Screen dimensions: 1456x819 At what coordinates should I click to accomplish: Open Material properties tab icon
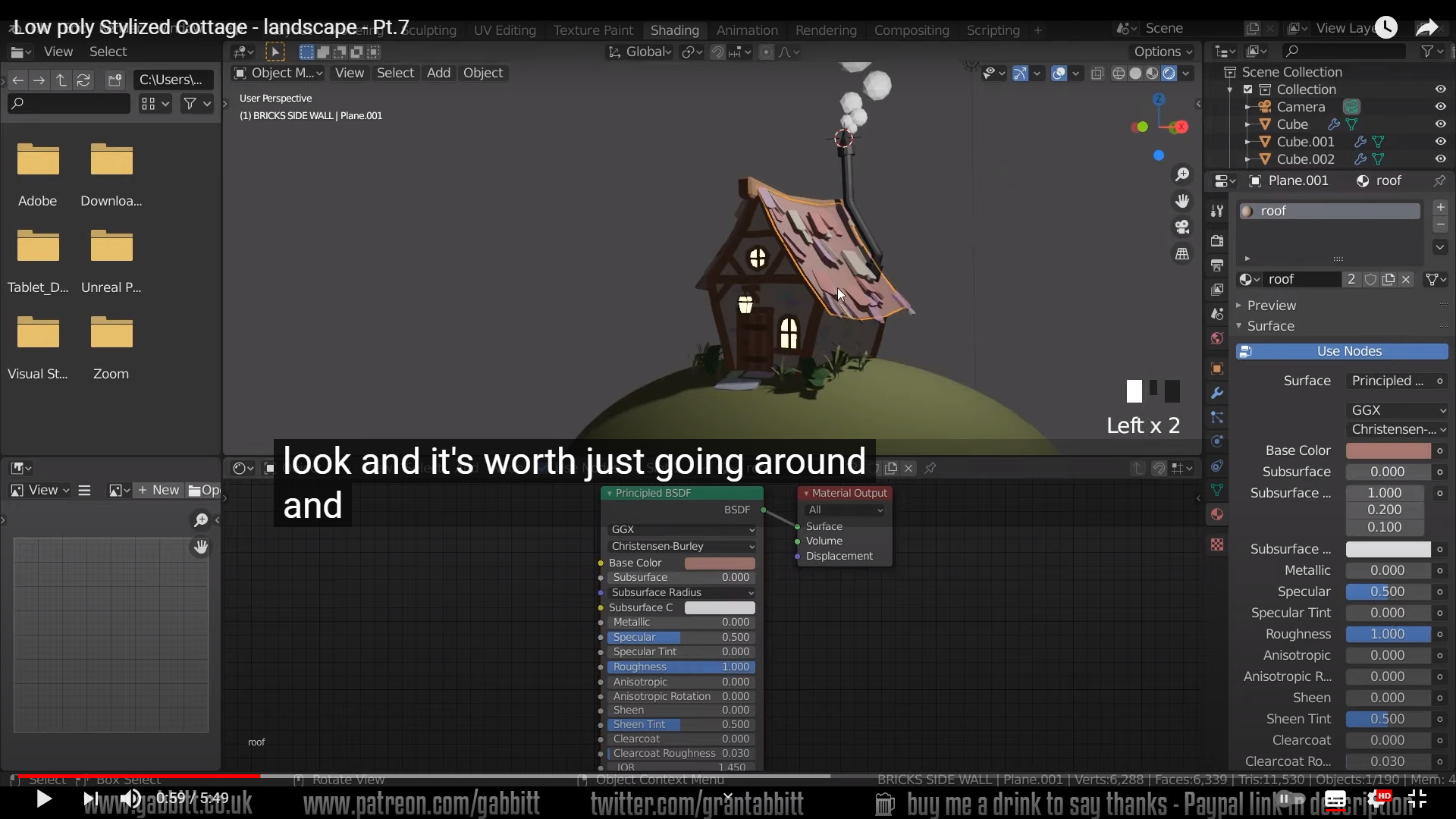coord(1217,514)
